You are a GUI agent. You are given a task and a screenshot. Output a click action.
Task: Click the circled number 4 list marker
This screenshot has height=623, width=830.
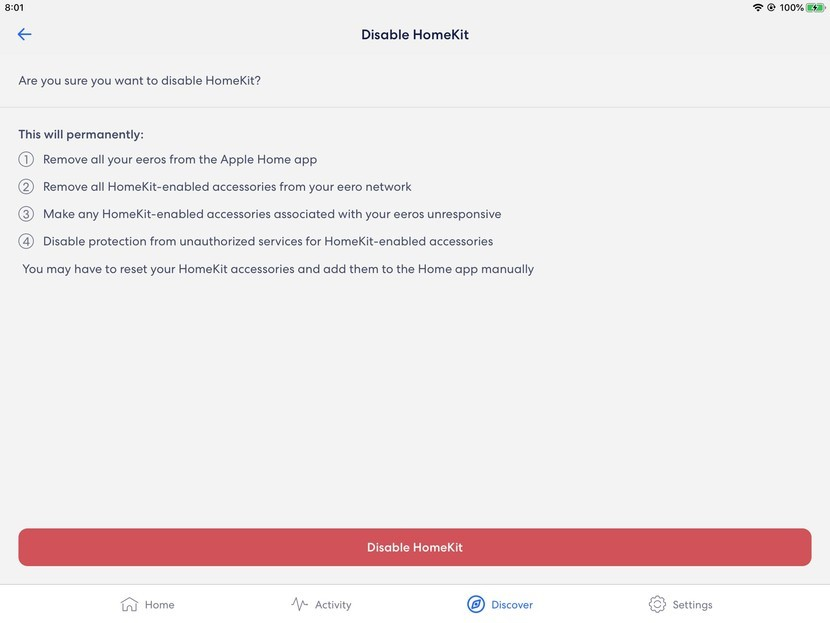point(26,240)
